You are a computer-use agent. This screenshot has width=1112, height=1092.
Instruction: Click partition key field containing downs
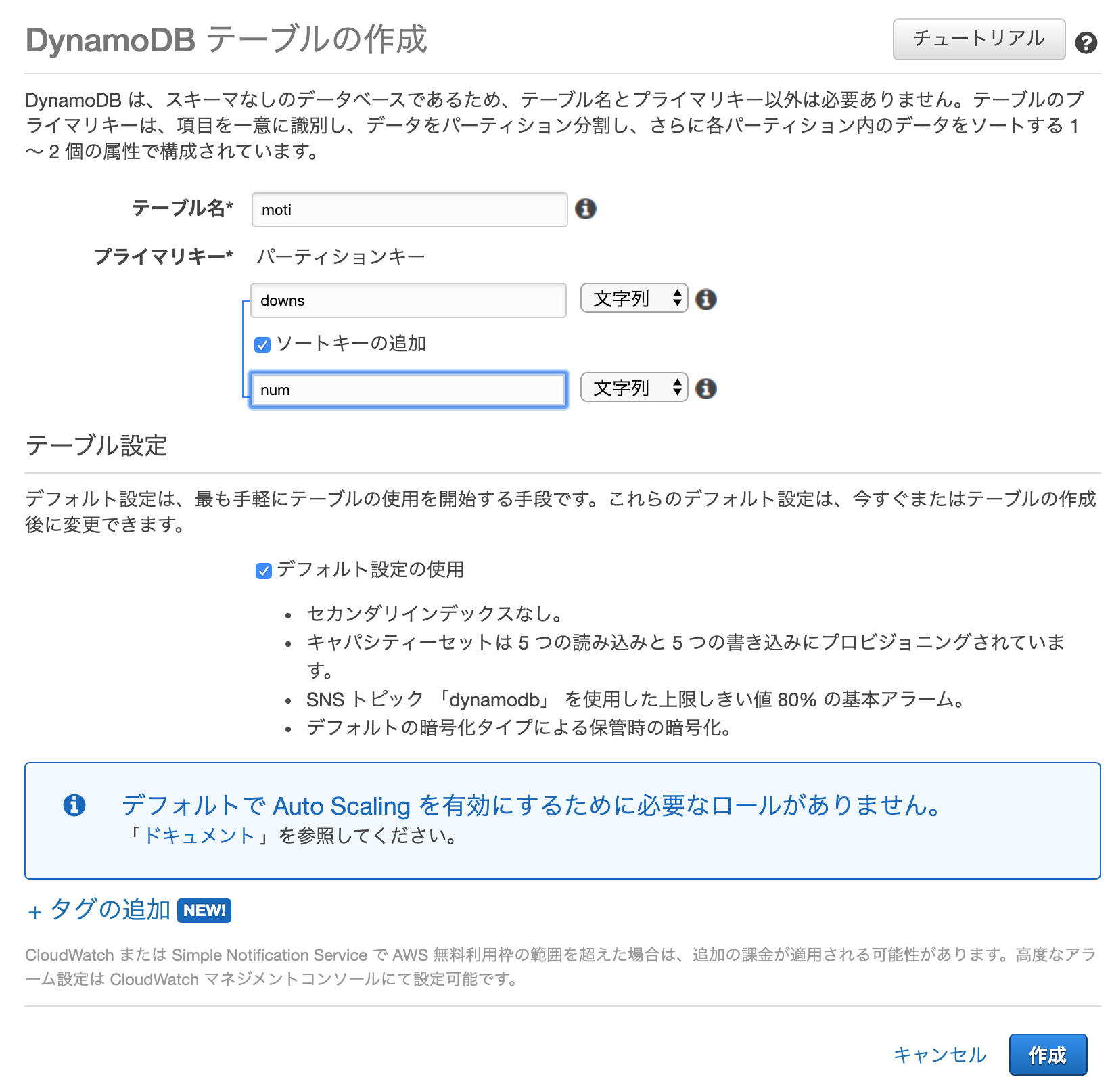[408, 300]
